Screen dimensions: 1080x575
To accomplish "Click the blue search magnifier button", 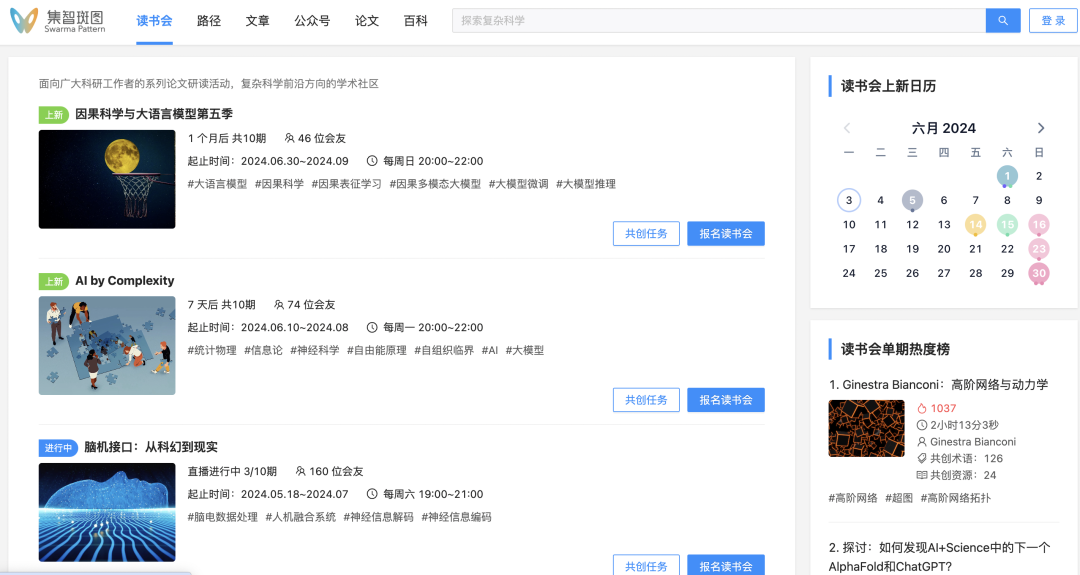I will (x=1002, y=21).
